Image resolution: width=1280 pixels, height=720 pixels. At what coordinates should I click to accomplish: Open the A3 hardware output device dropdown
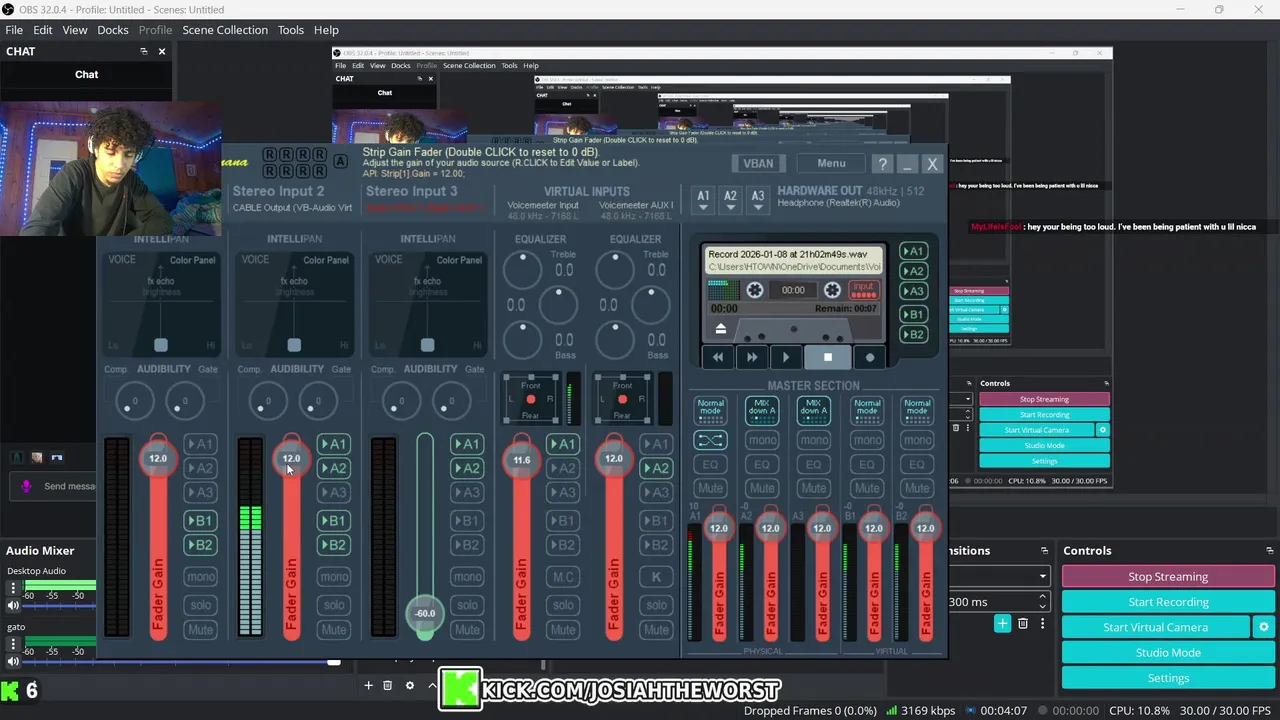(x=757, y=200)
